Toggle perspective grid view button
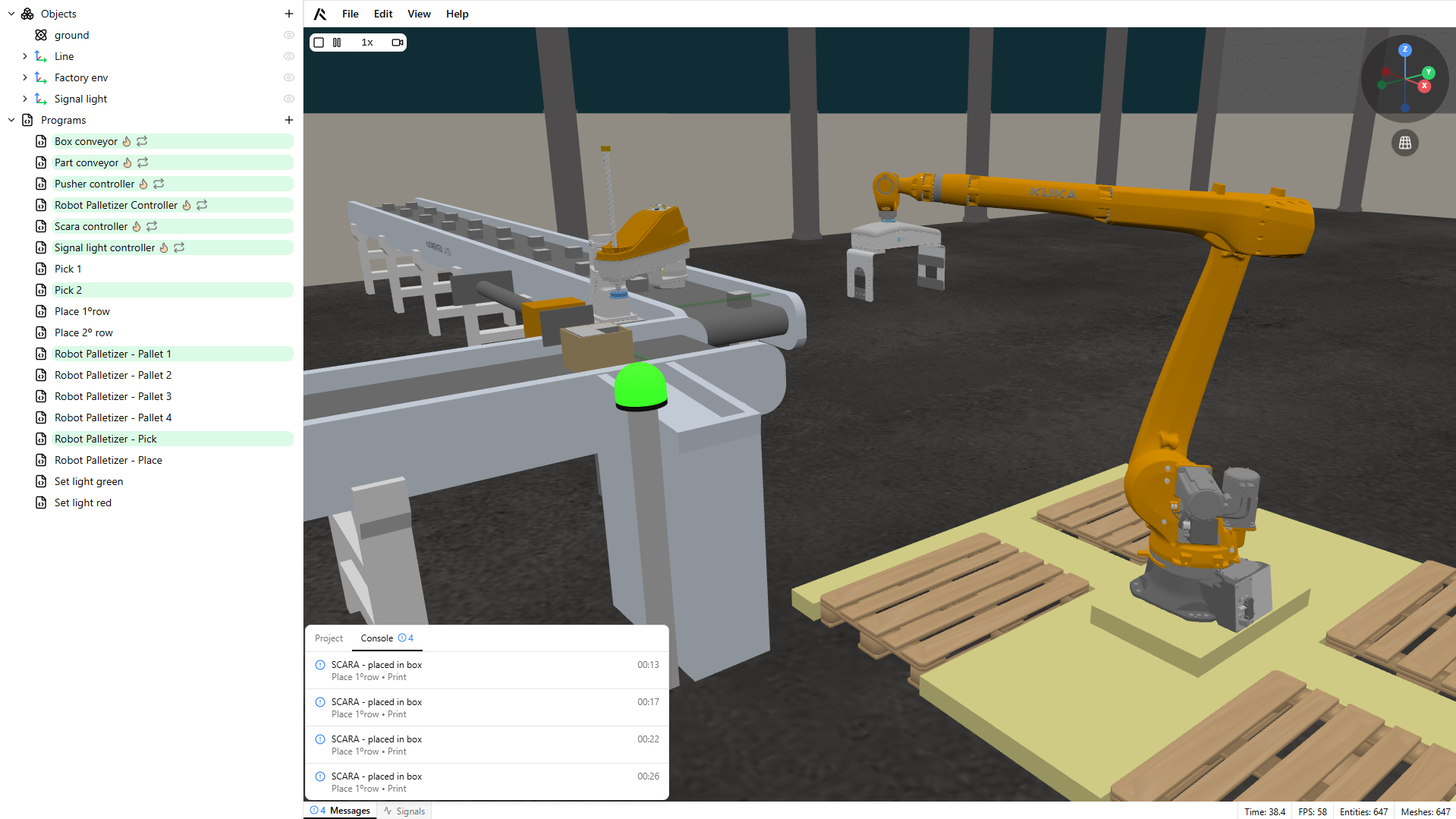The width and height of the screenshot is (1456, 819). pos(1404,143)
